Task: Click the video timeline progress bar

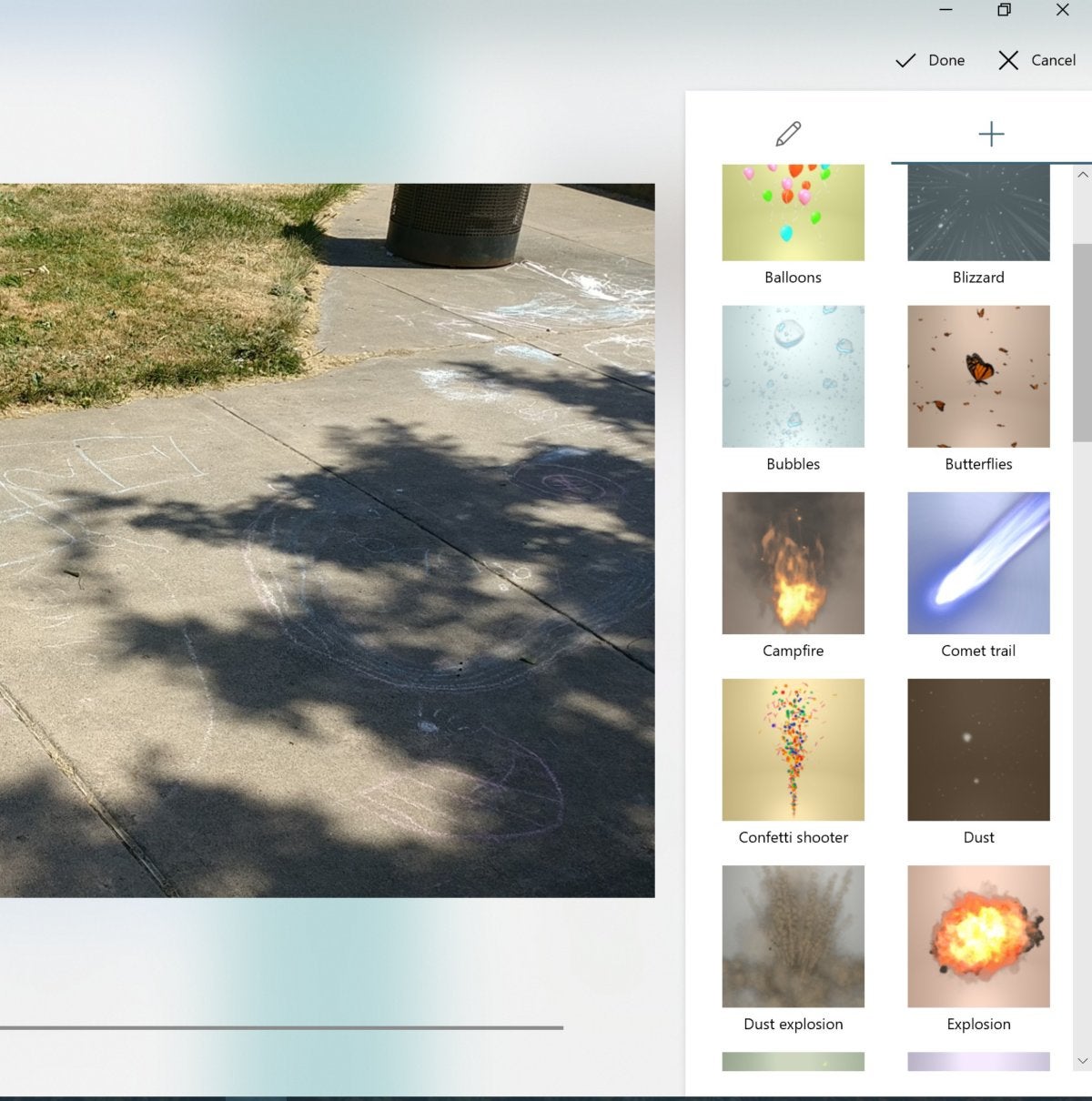Action: 281,1027
